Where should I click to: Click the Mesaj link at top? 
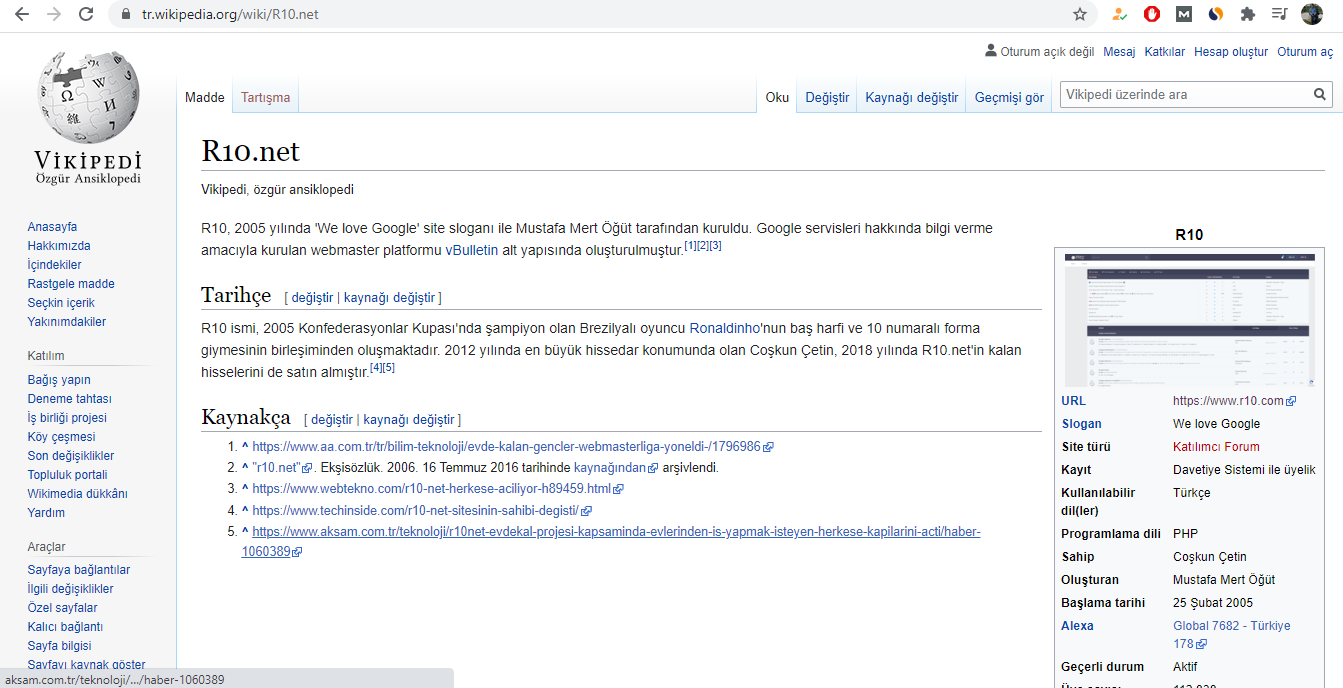tap(1119, 52)
